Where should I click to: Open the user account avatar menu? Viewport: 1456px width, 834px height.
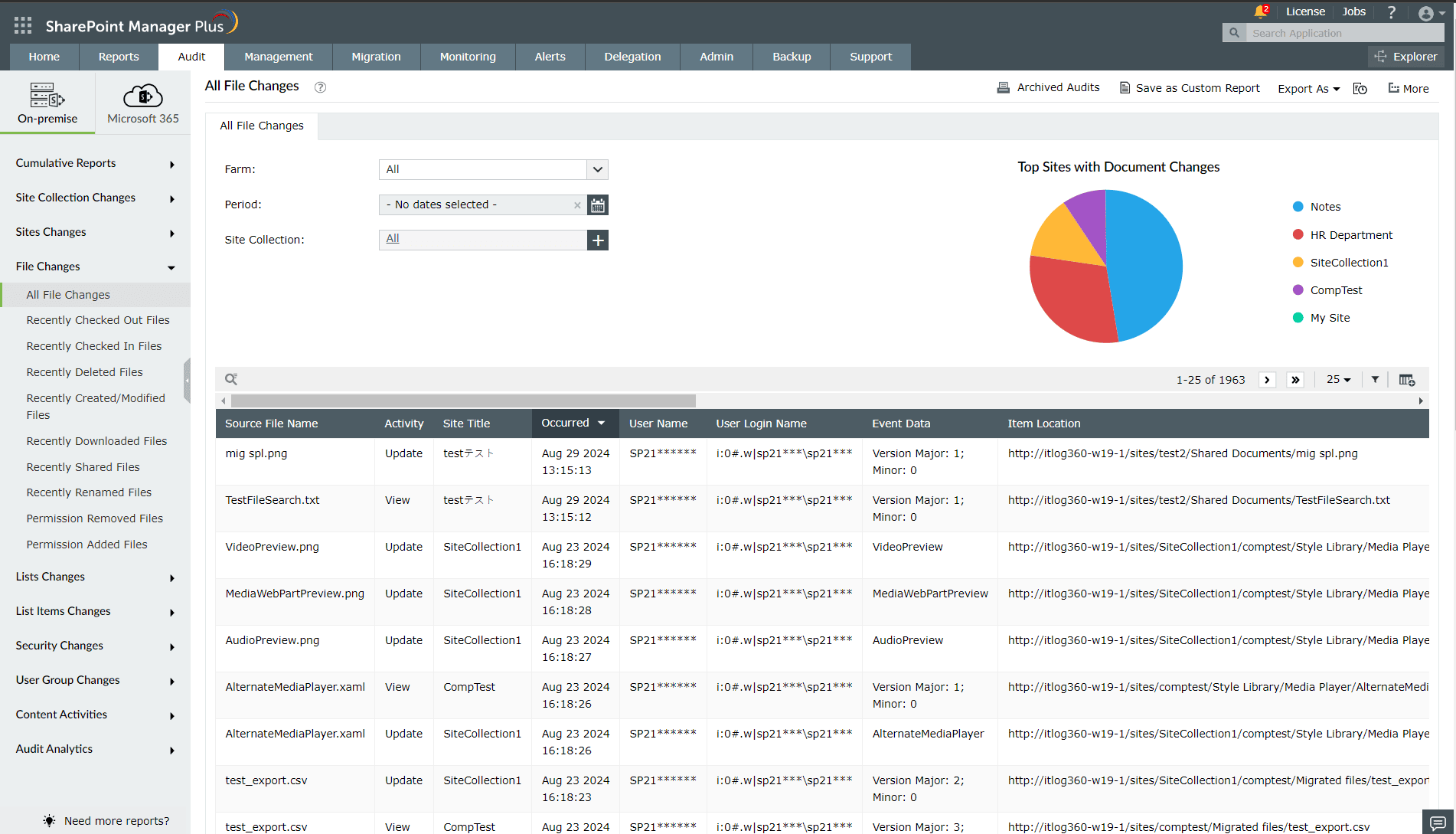pos(1431,13)
